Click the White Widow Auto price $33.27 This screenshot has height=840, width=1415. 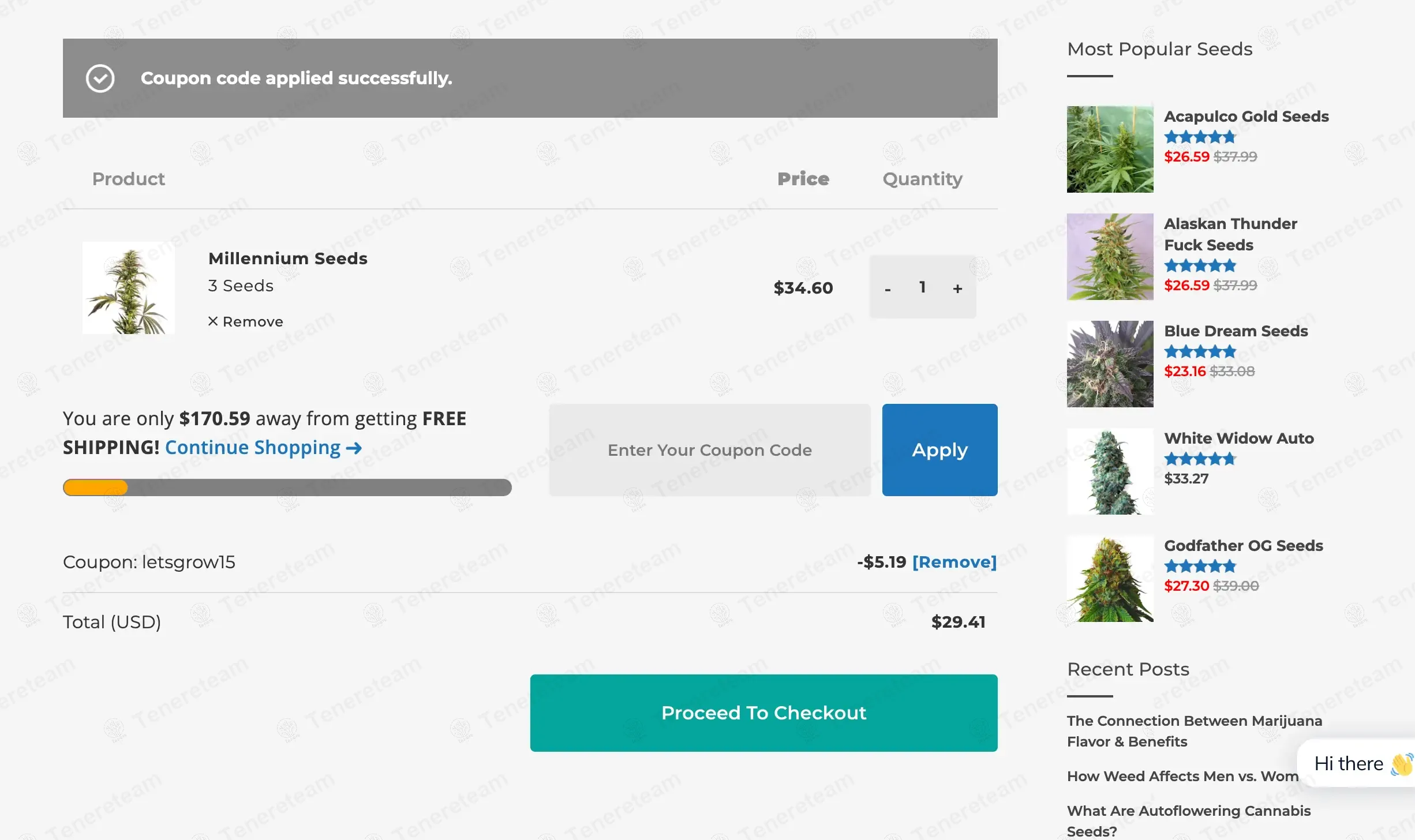tap(1186, 479)
